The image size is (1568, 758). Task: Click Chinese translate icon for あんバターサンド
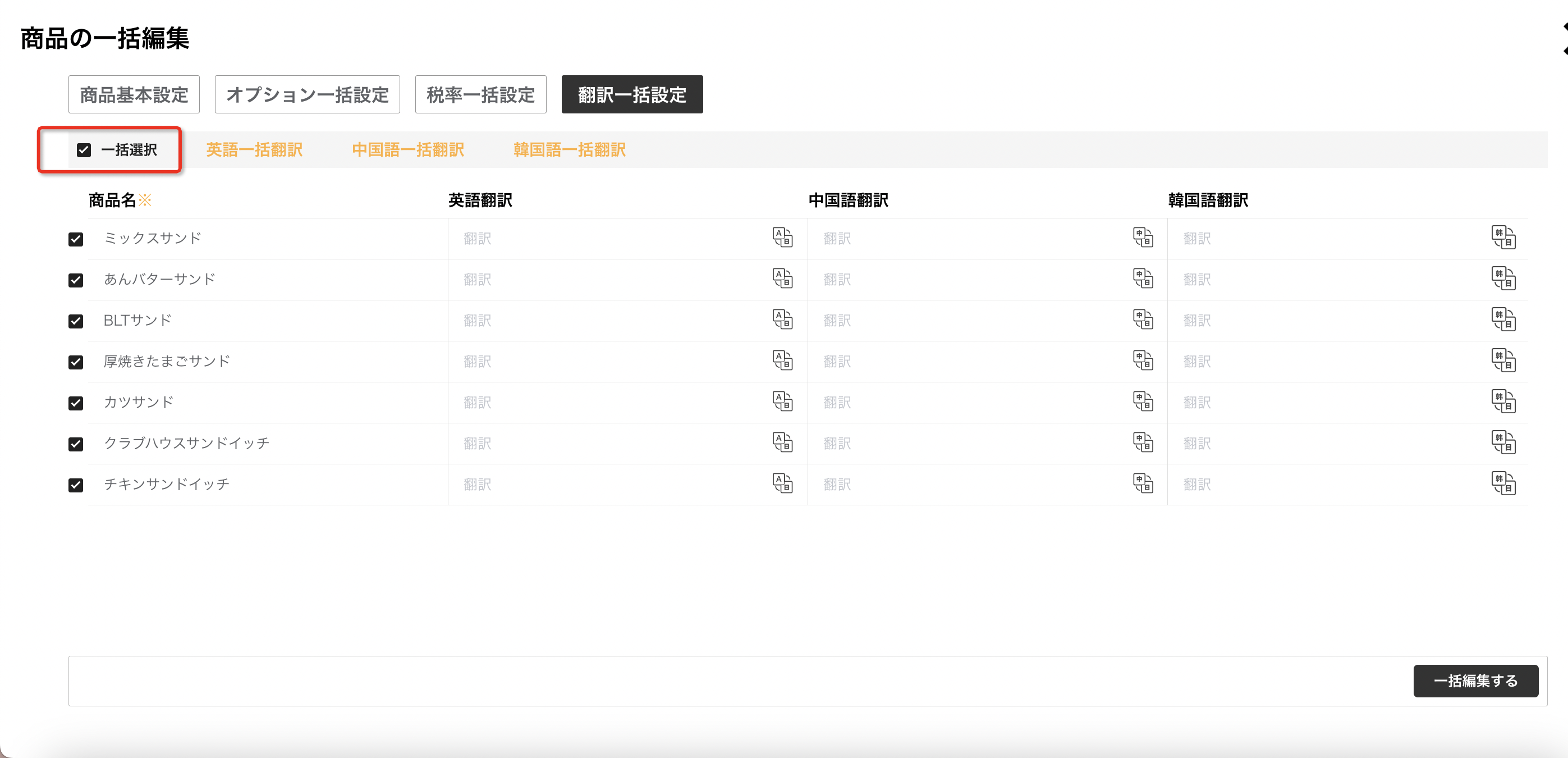click(1143, 278)
